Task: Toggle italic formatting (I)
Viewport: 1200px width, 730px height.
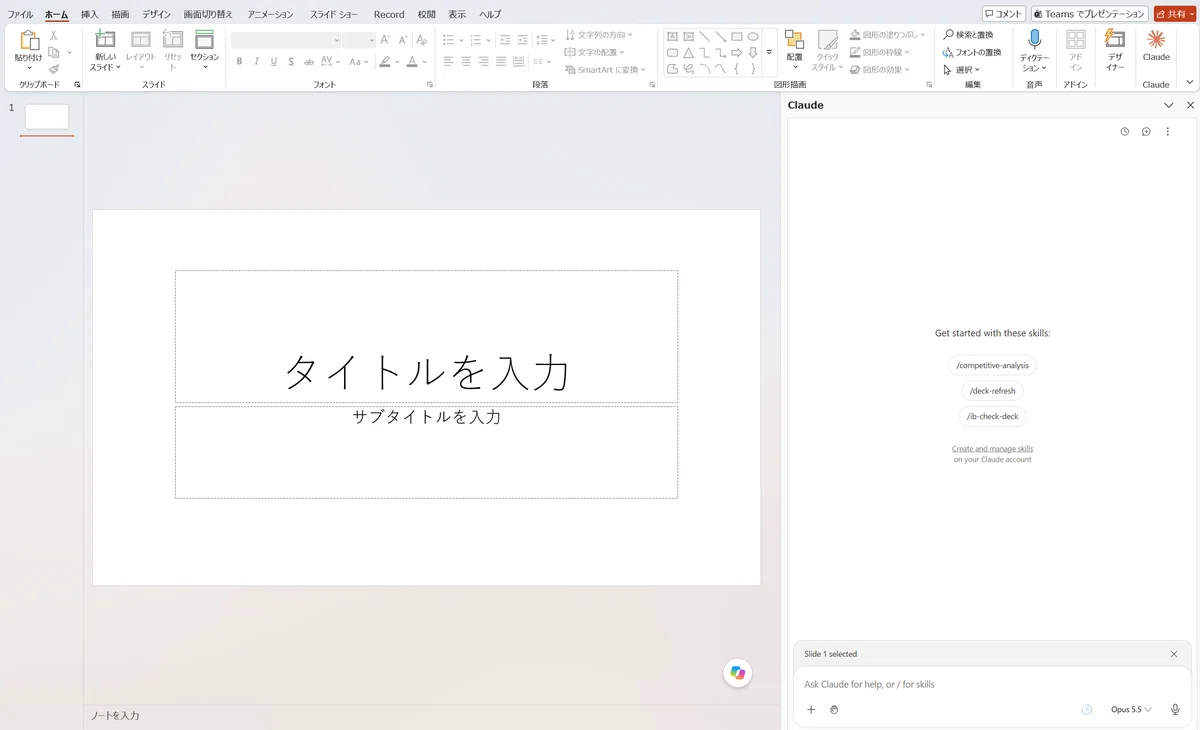Action: tap(256, 62)
